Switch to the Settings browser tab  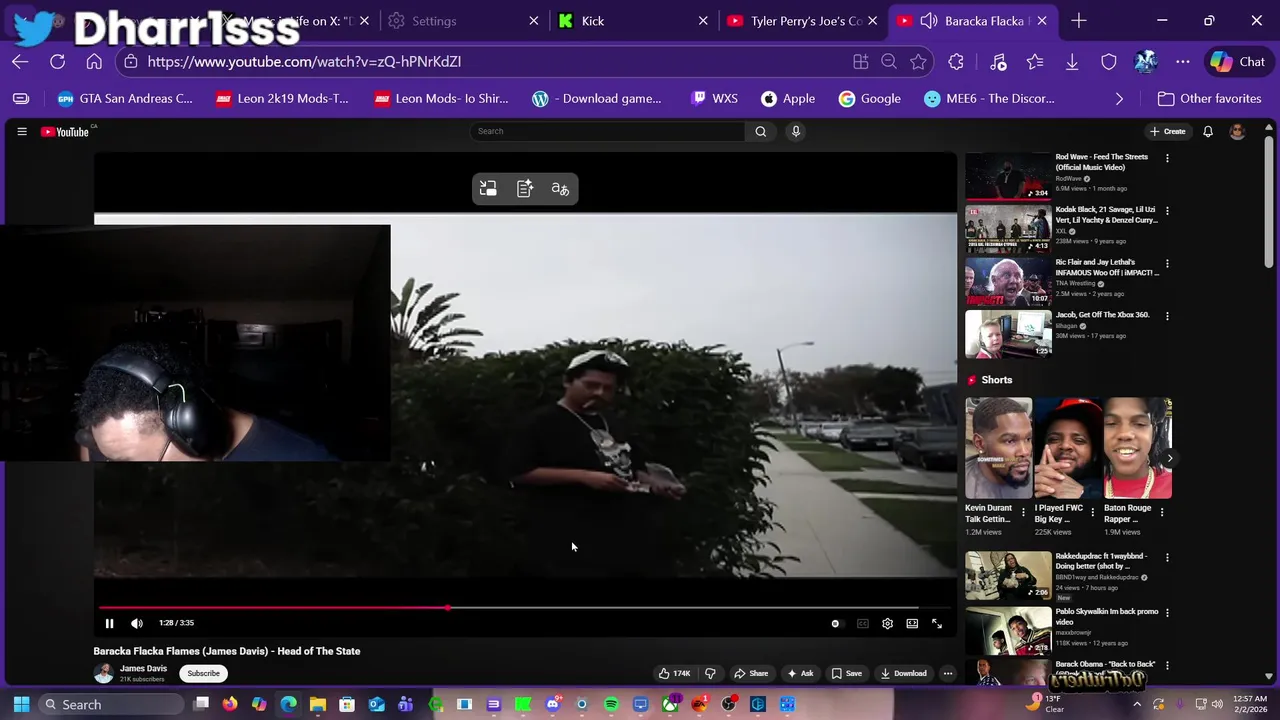pyautogui.click(x=462, y=21)
